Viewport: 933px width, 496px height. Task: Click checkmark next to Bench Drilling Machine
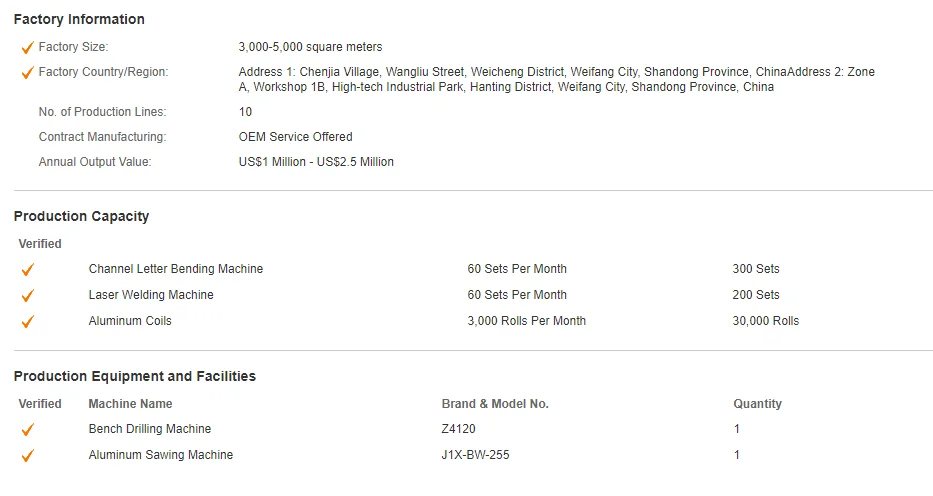(27, 429)
